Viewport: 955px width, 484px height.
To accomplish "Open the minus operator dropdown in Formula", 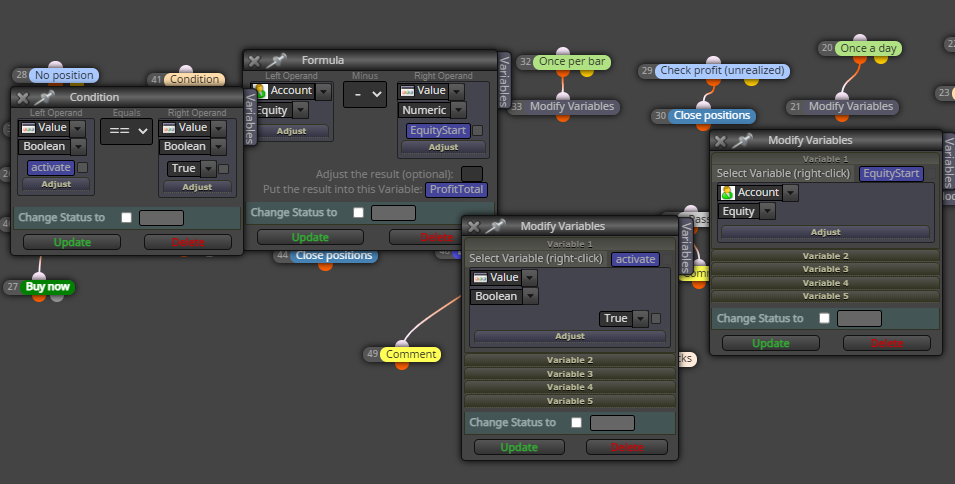I will [x=365, y=94].
